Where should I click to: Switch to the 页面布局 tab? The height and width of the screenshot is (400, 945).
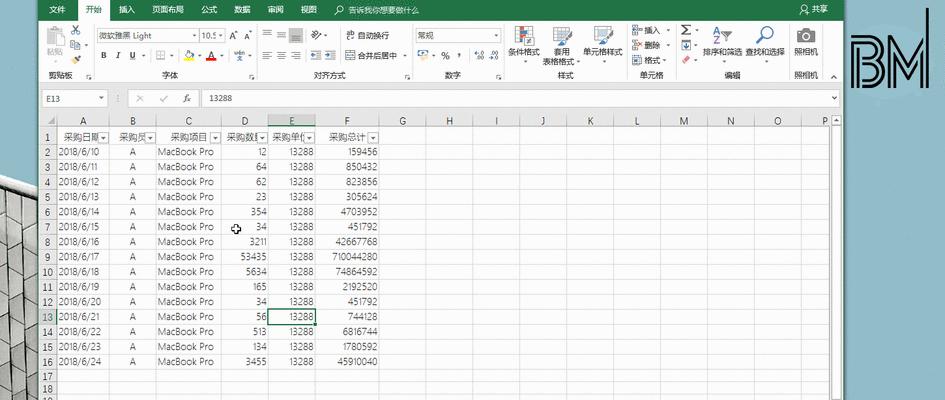pyautogui.click(x=168, y=10)
